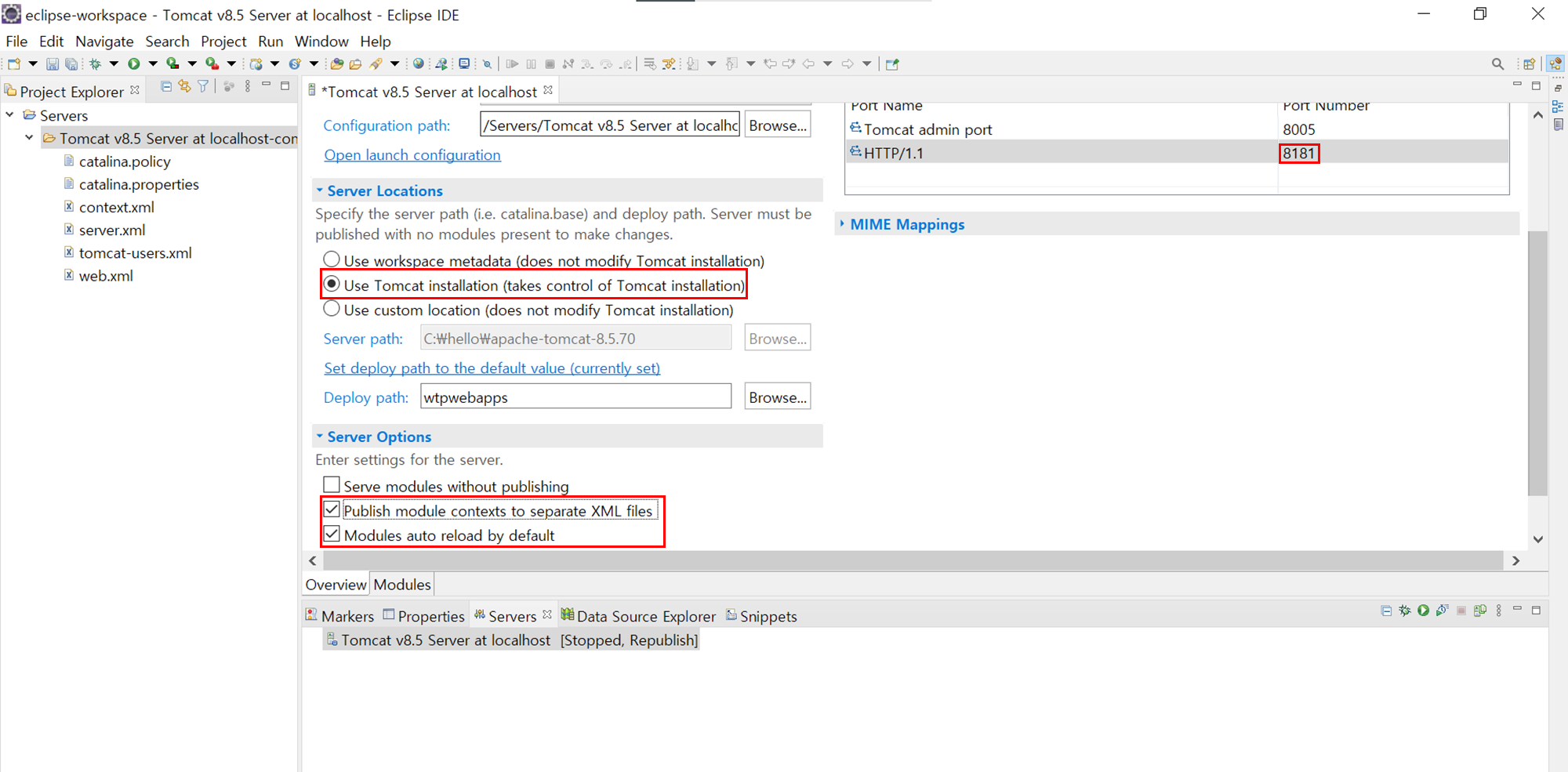Screen dimensions: 1568x772
Task: Start the server in profile mode in Servers view
Action: (x=1443, y=611)
